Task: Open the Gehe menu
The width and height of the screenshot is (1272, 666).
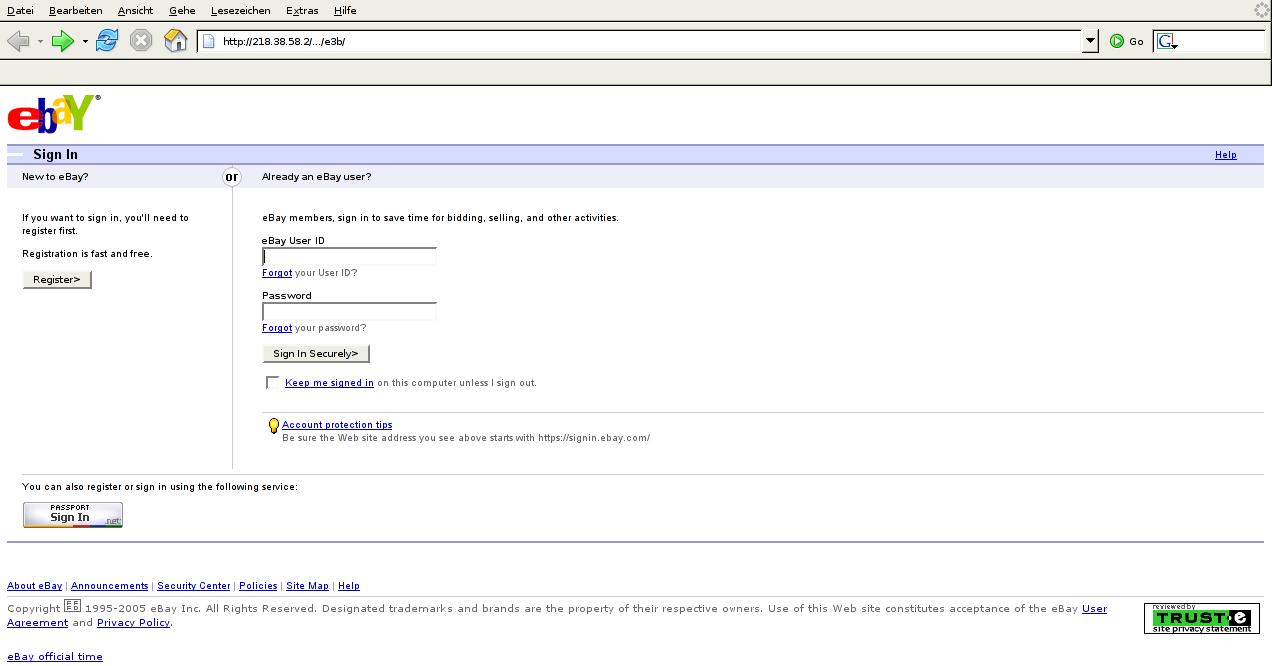Action: coord(182,10)
